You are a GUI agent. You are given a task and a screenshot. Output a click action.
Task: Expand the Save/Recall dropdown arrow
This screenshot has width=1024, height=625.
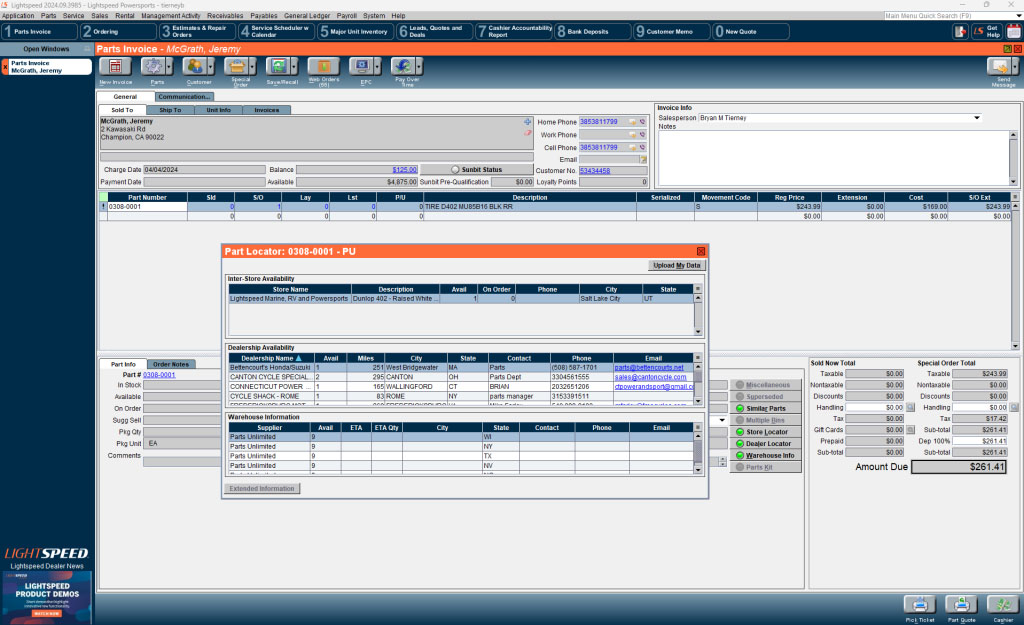click(295, 67)
